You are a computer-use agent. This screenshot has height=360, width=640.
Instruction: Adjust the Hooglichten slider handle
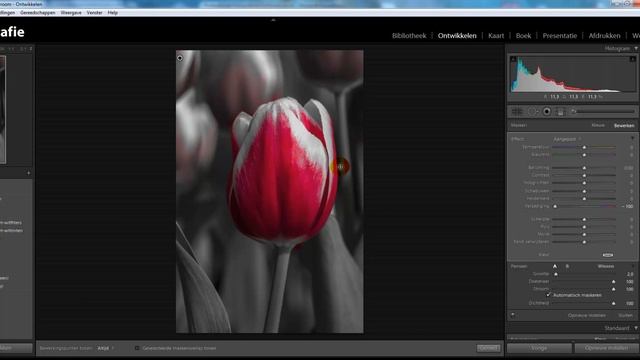point(584,183)
